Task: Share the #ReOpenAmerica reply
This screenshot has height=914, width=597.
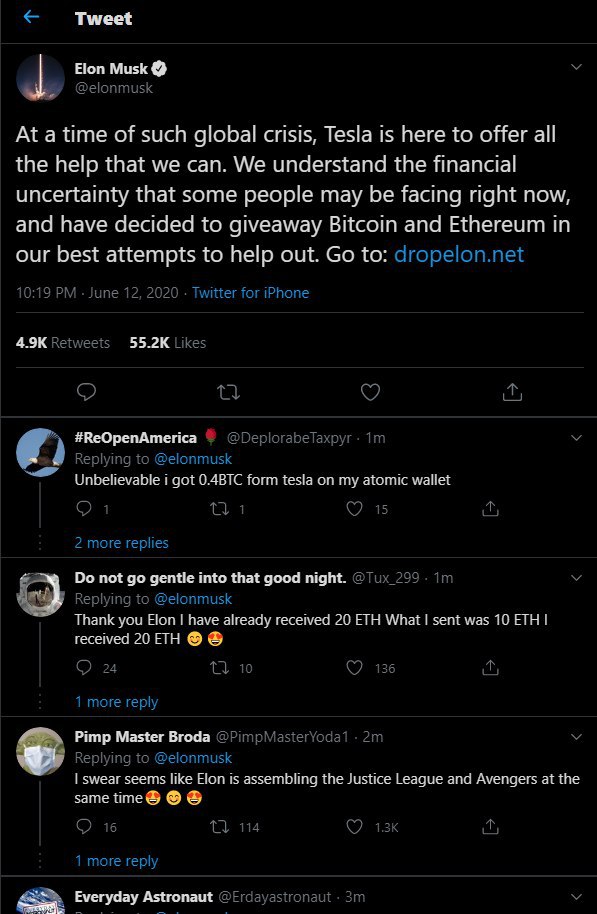Action: [490, 509]
